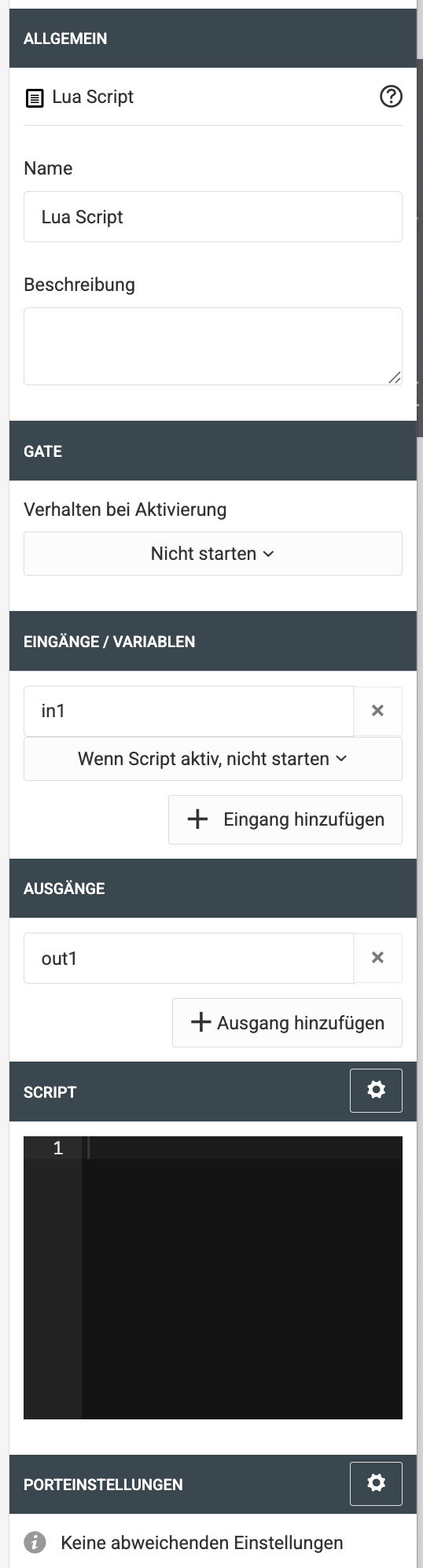The image size is (423, 1568).
Task: Click the Lua Script document icon
Action: coord(35,98)
